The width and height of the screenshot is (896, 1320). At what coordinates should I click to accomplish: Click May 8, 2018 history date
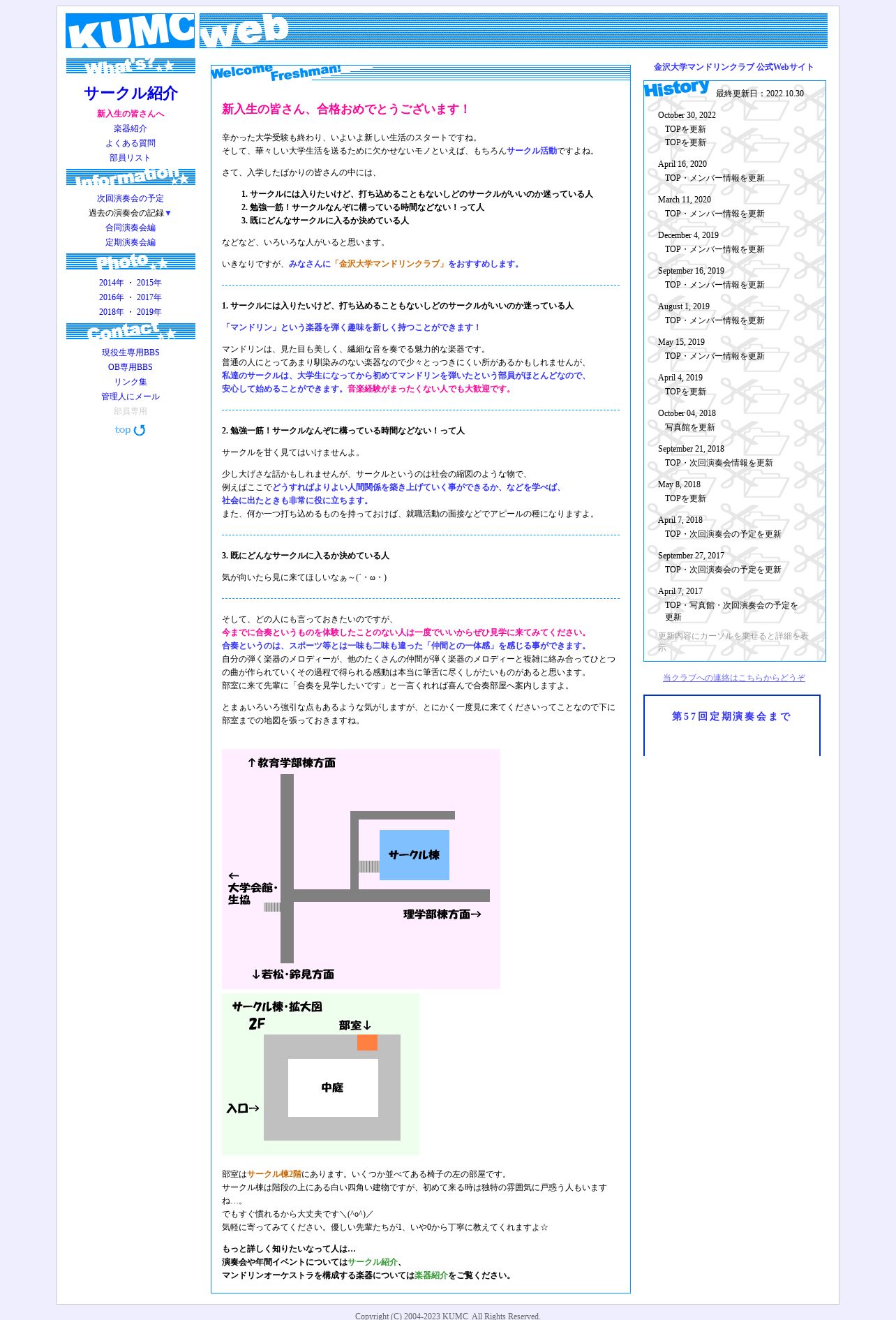679,484
